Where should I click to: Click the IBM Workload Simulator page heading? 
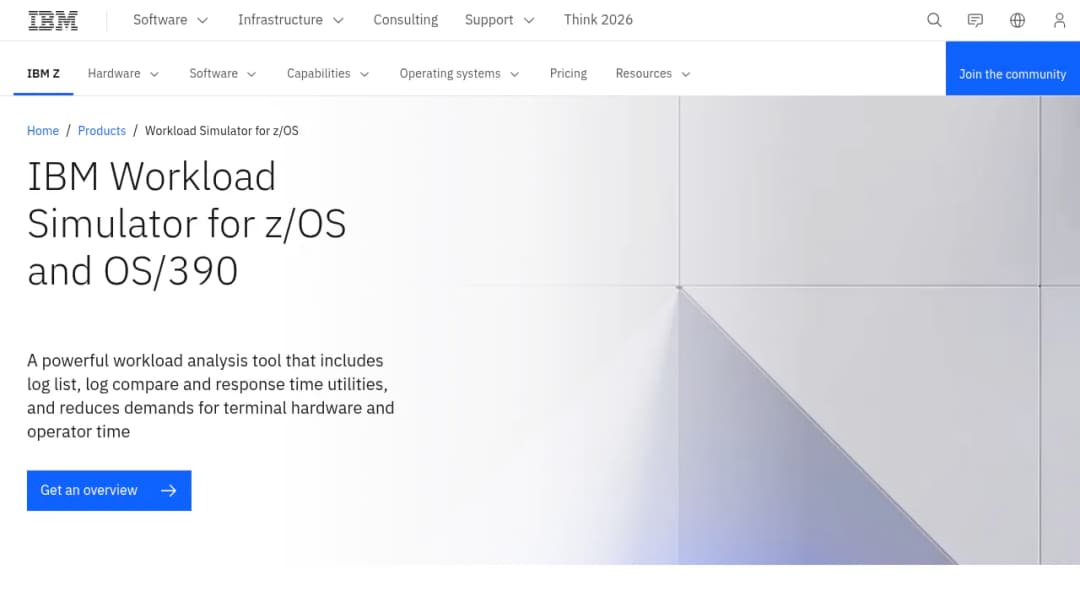pos(187,224)
